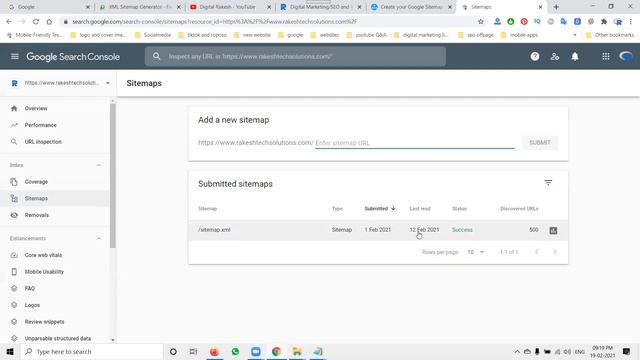Viewport: 640px width, 360px height.
Task: Go to browser home page
Action: click(x=49, y=22)
